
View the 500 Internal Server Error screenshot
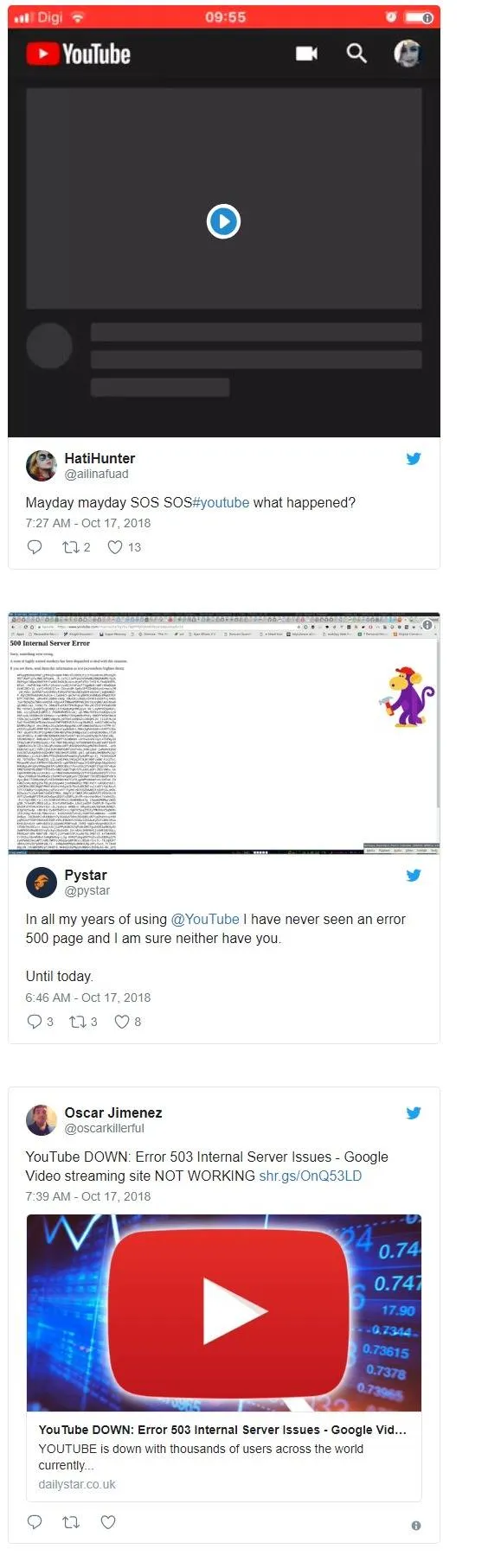coord(224,733)
